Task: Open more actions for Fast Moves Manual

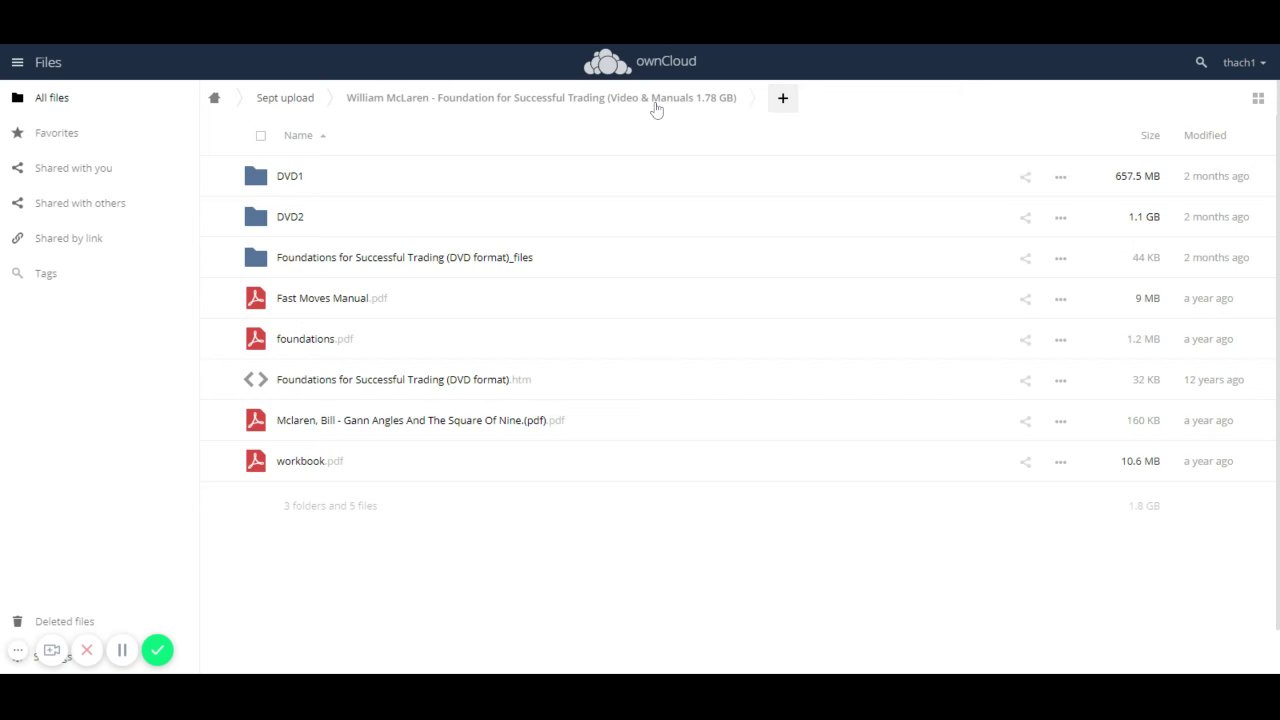Action: [1060, 299]
